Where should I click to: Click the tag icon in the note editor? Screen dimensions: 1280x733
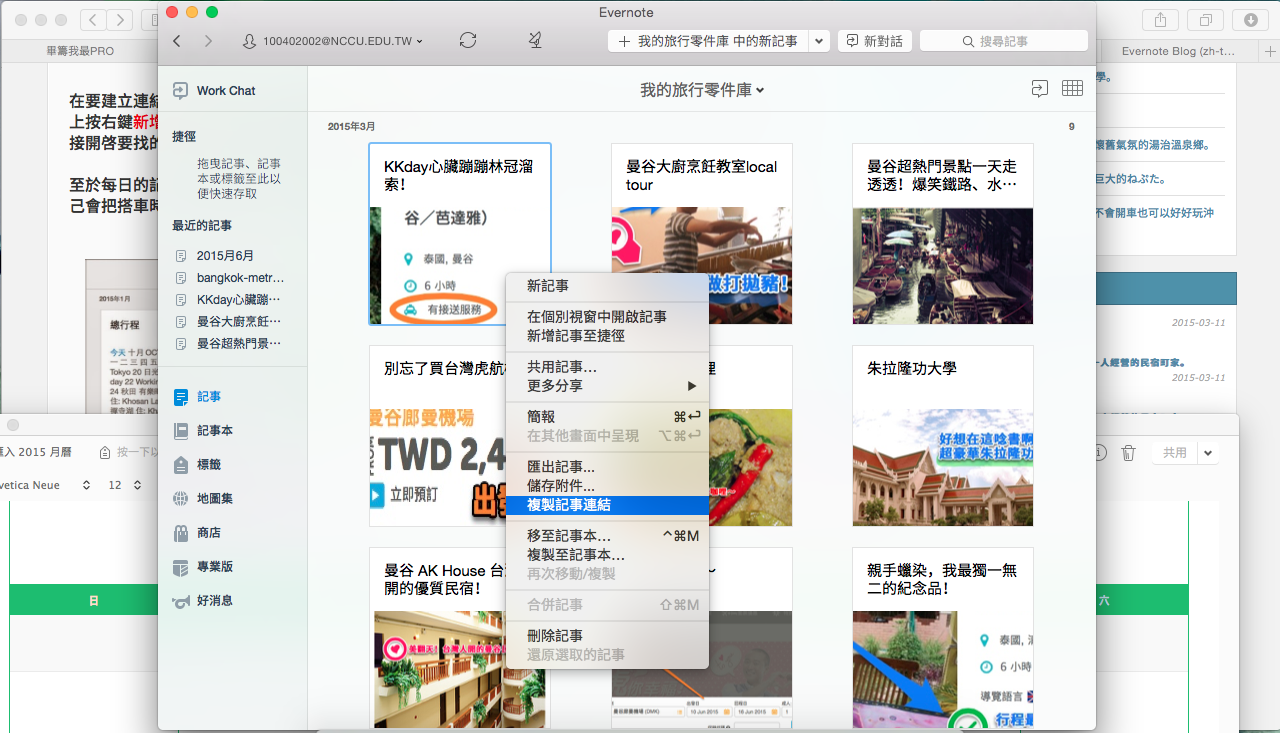tap(105, 453)
